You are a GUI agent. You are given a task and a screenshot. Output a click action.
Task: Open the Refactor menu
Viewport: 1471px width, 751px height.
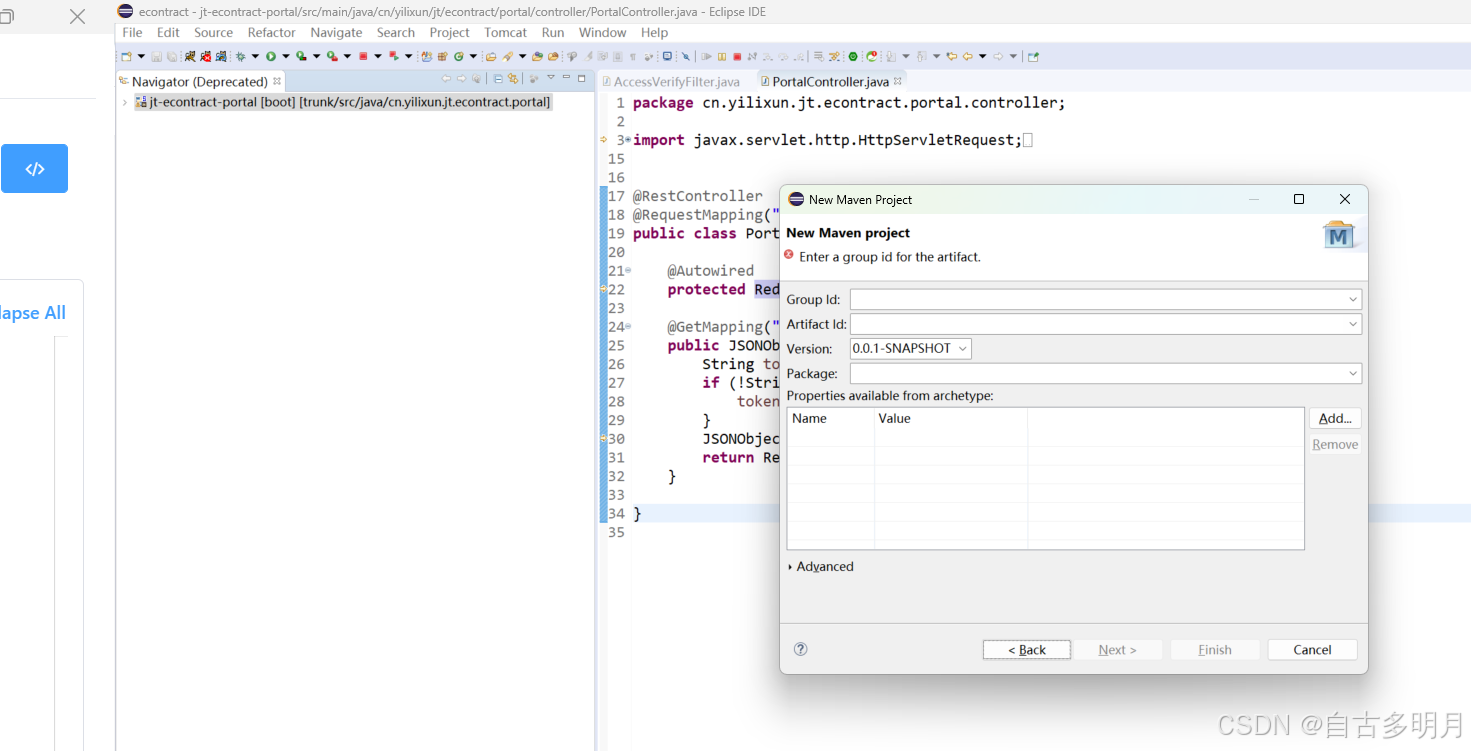pyautogui.click(x=271, y=32)
